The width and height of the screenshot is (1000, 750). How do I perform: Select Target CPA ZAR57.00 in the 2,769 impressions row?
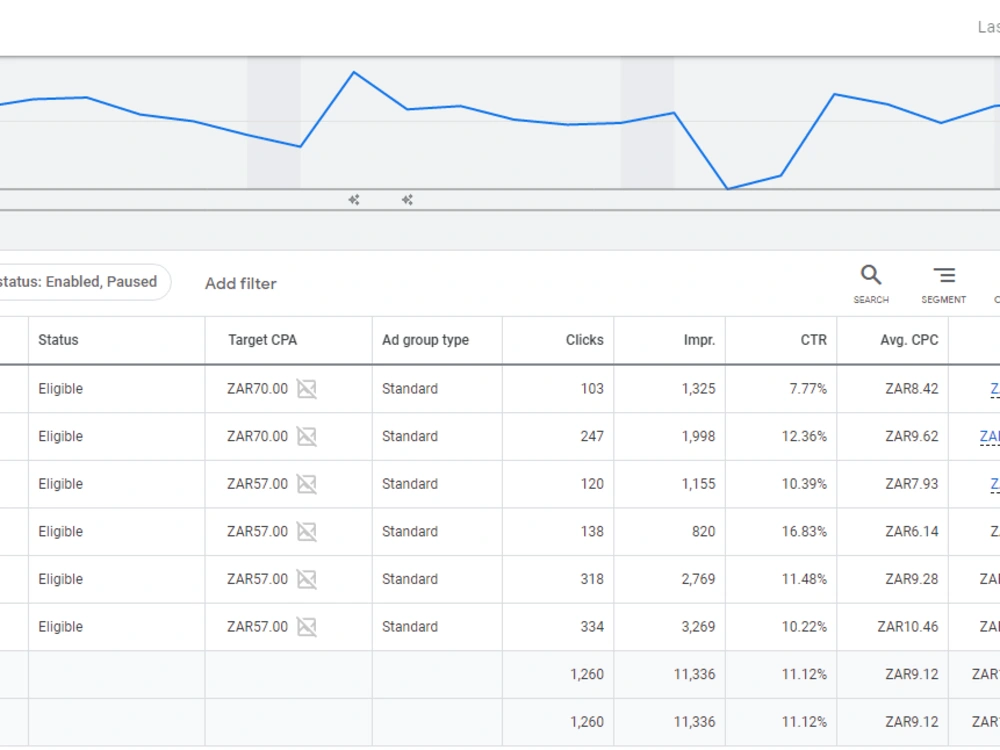tap(257, 579)
